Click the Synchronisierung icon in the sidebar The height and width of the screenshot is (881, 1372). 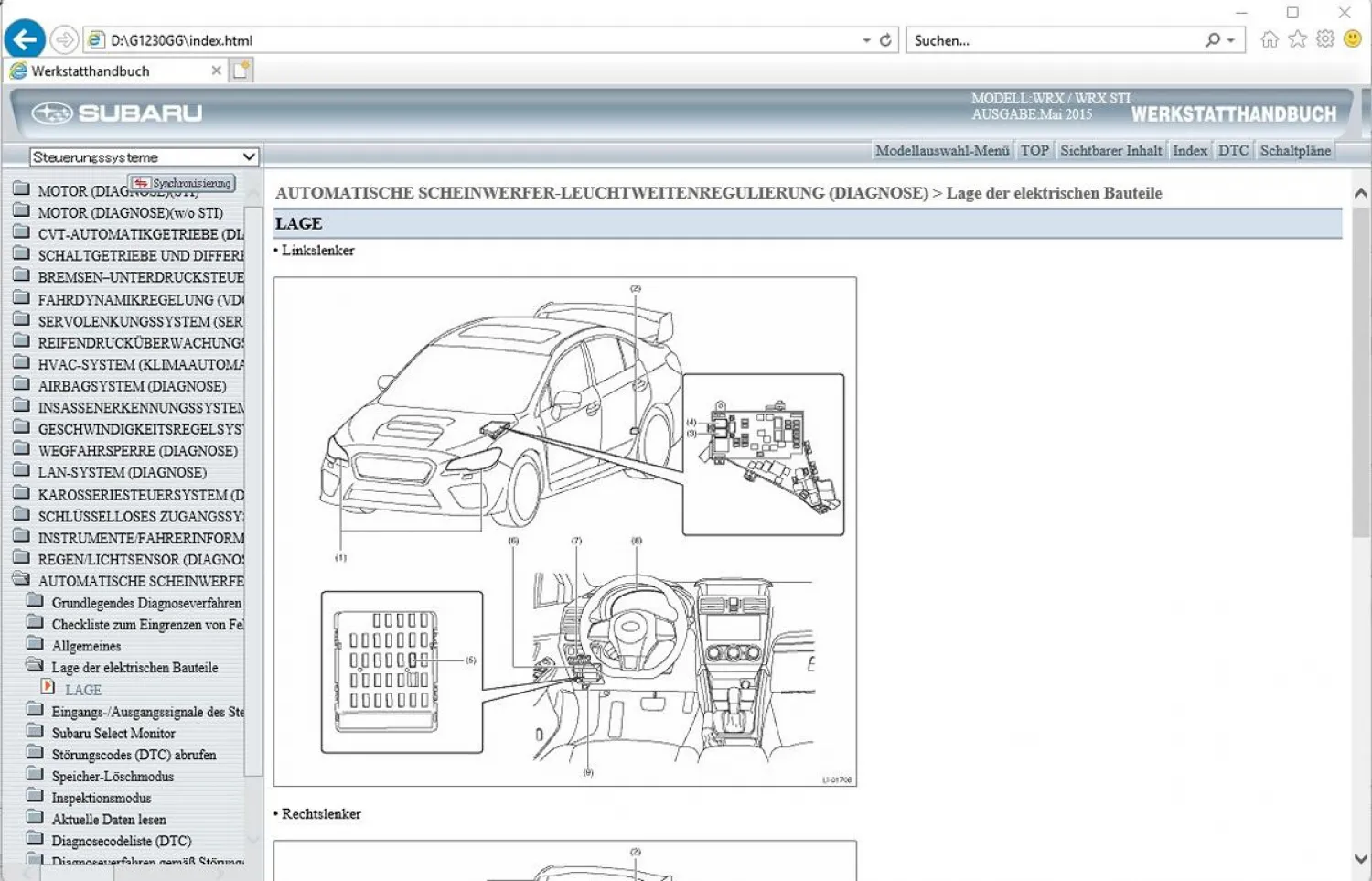point(139,183)
